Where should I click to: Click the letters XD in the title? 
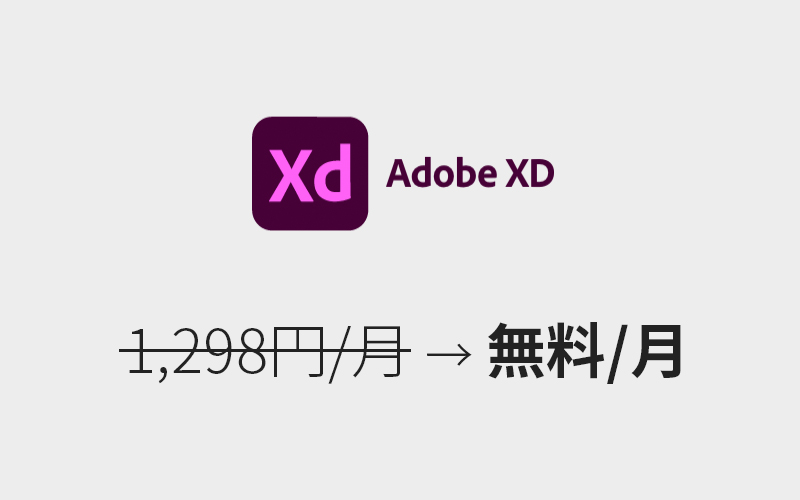(530, 173)
